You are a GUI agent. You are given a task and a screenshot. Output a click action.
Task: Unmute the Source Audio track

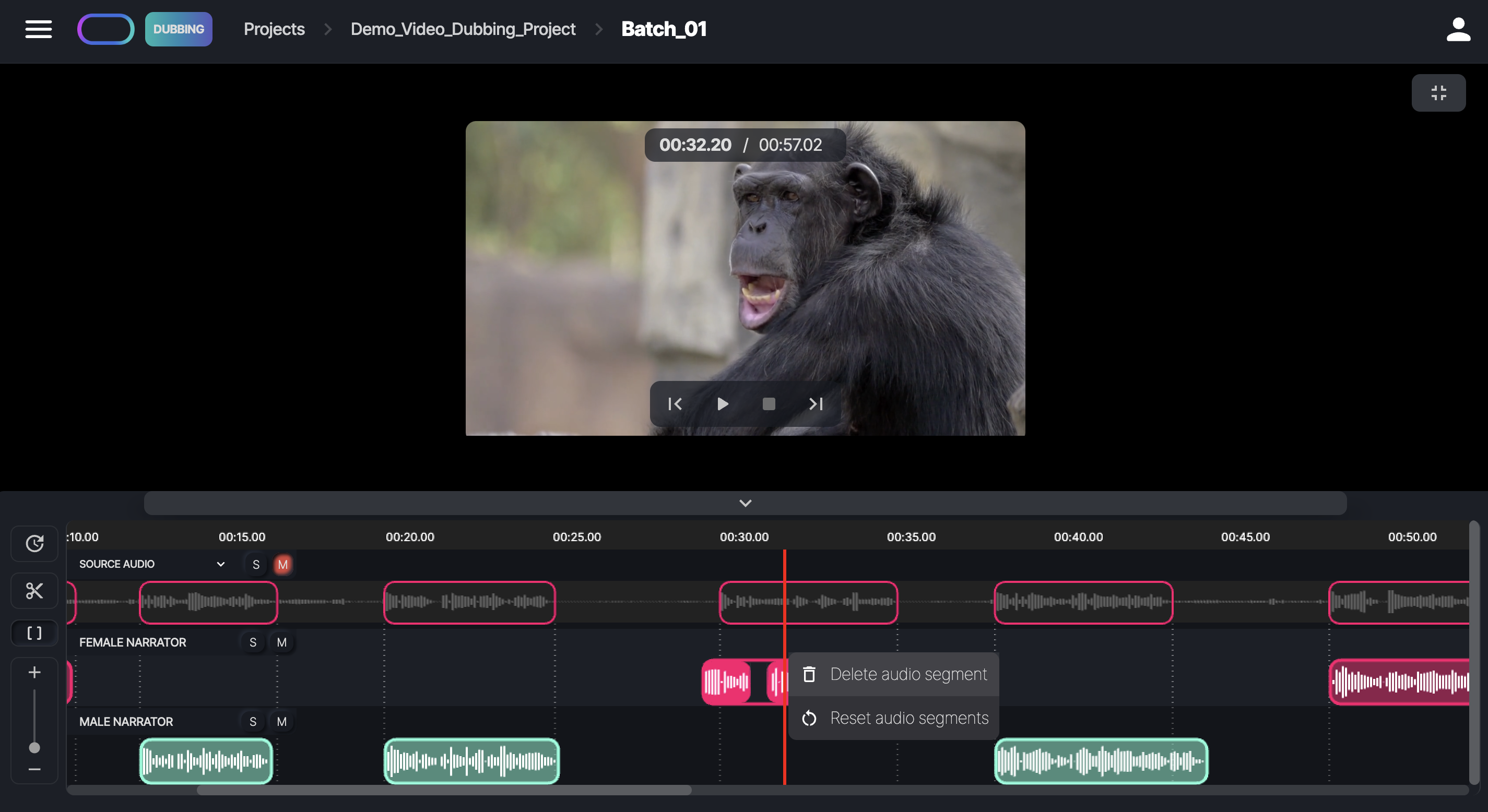click(x=282, y=564)
